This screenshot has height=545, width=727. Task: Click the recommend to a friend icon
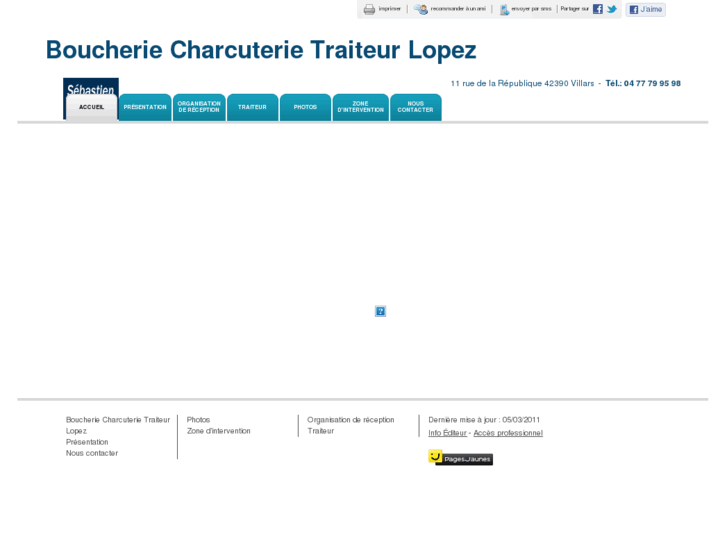tap(421, 9)
